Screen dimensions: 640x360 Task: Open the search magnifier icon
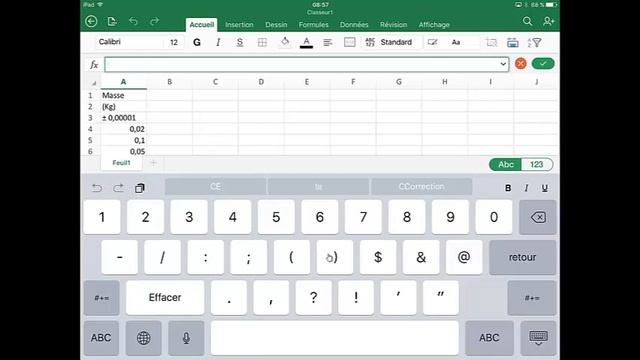point(527,21)
